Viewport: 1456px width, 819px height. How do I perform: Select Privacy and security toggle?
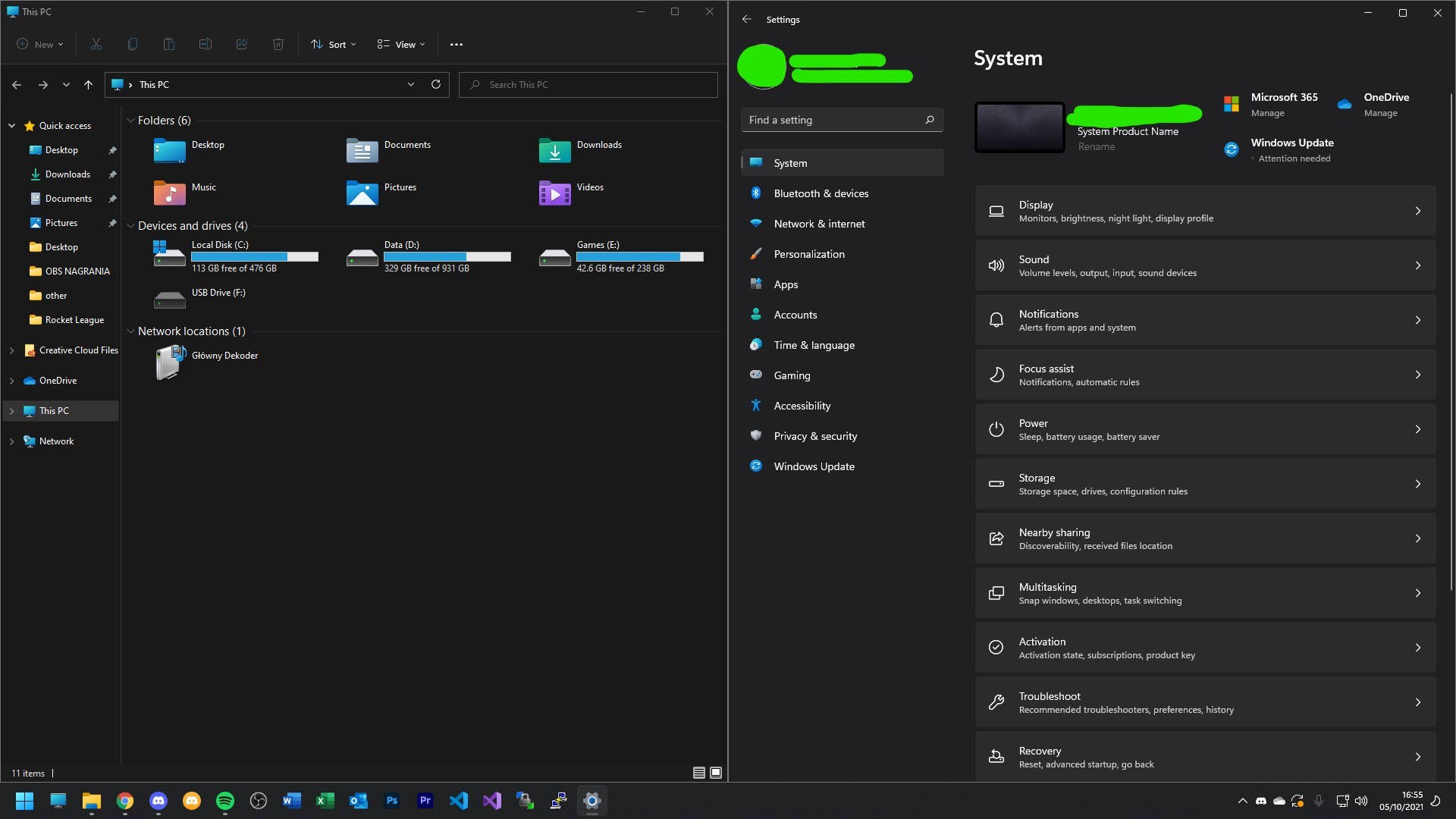(x=815, y=435)
